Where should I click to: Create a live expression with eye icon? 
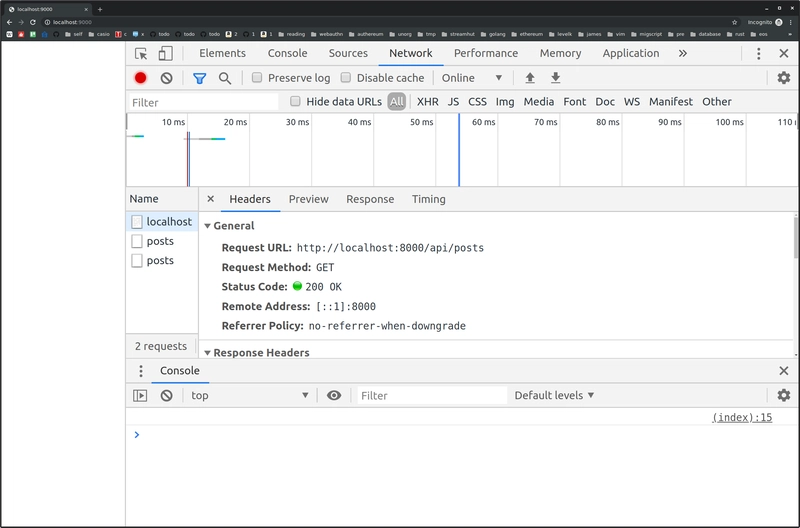(x=334, y=395)
